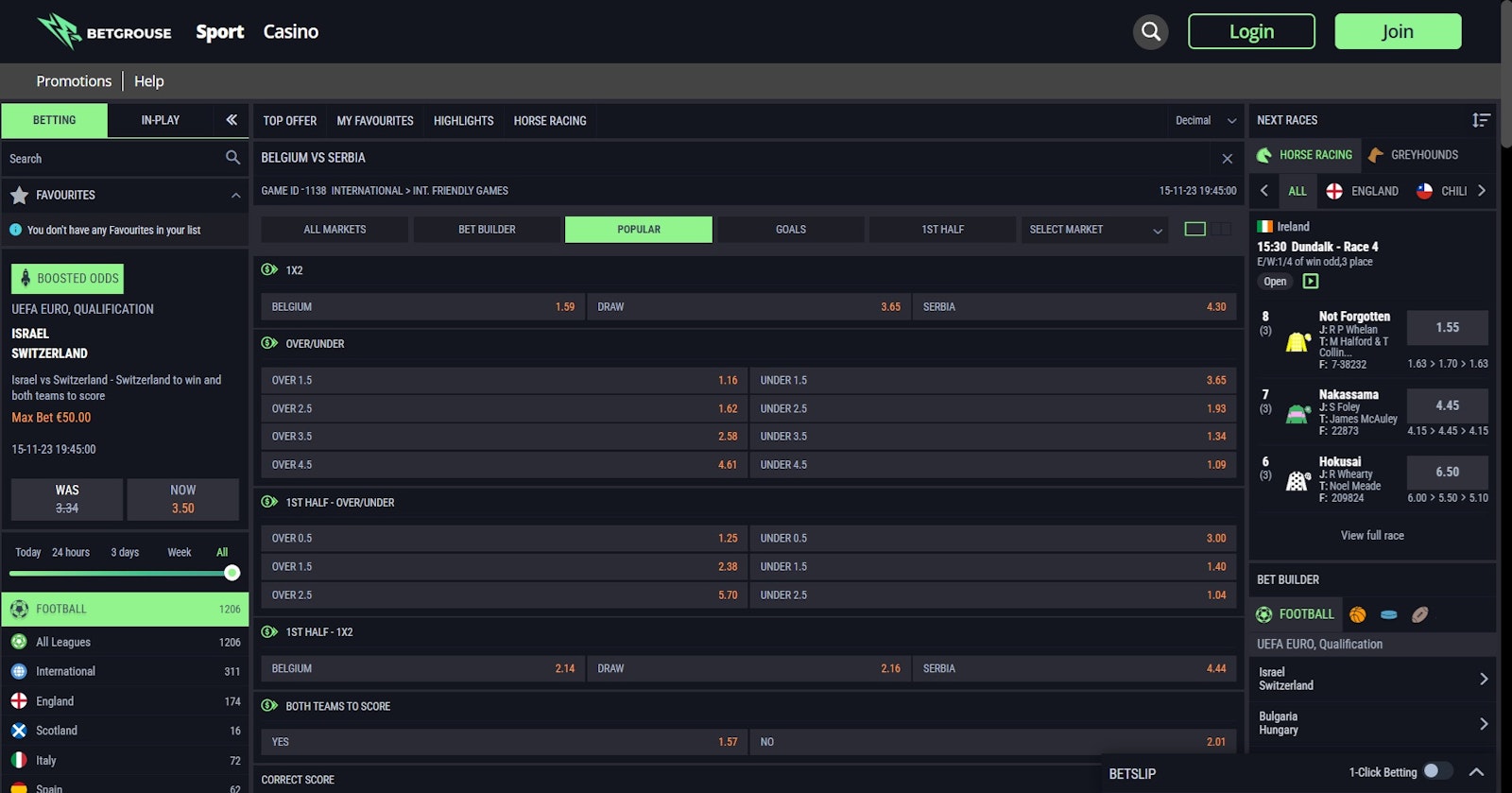Switch to the Bet Builder tab

coord(487,230)
